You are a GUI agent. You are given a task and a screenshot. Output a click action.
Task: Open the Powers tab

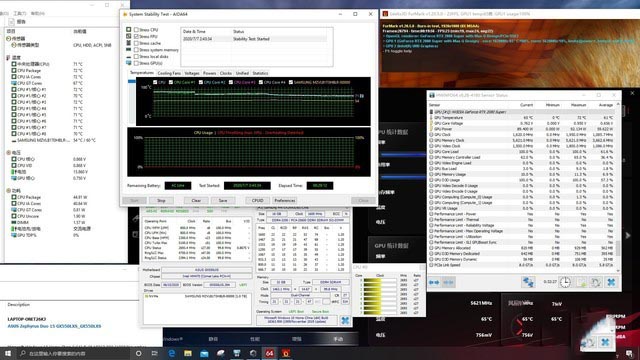coord(209,73)
